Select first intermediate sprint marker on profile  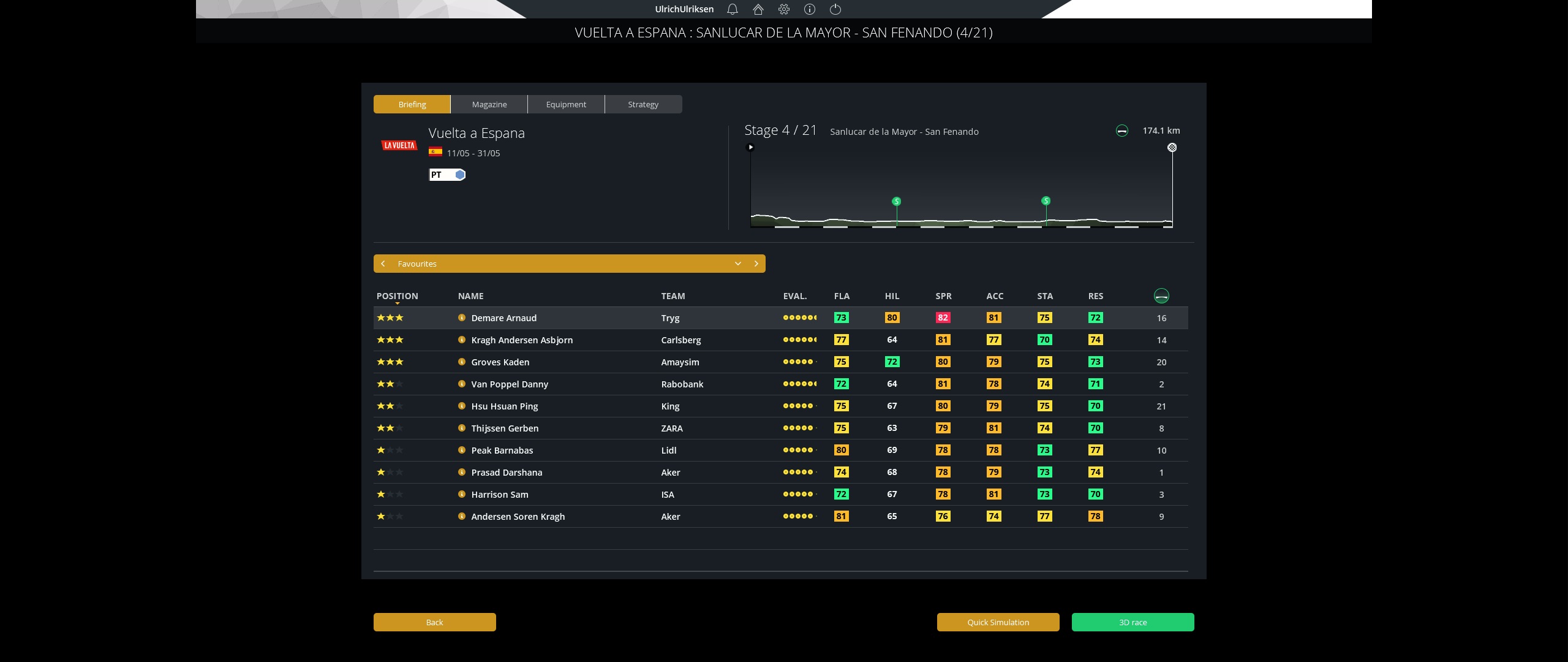[897, 201]
